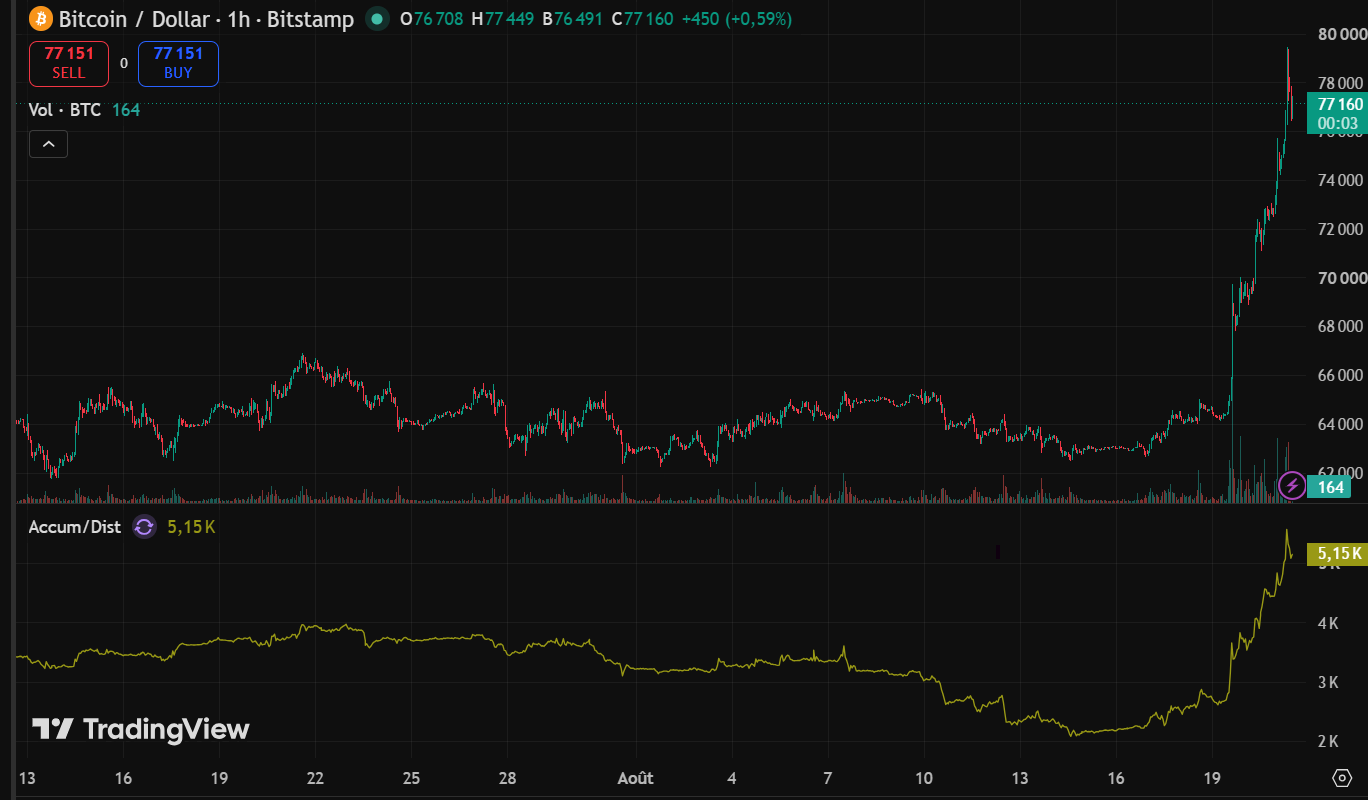
Task: Select the Accum/Dist legend label
Action: 74,527
